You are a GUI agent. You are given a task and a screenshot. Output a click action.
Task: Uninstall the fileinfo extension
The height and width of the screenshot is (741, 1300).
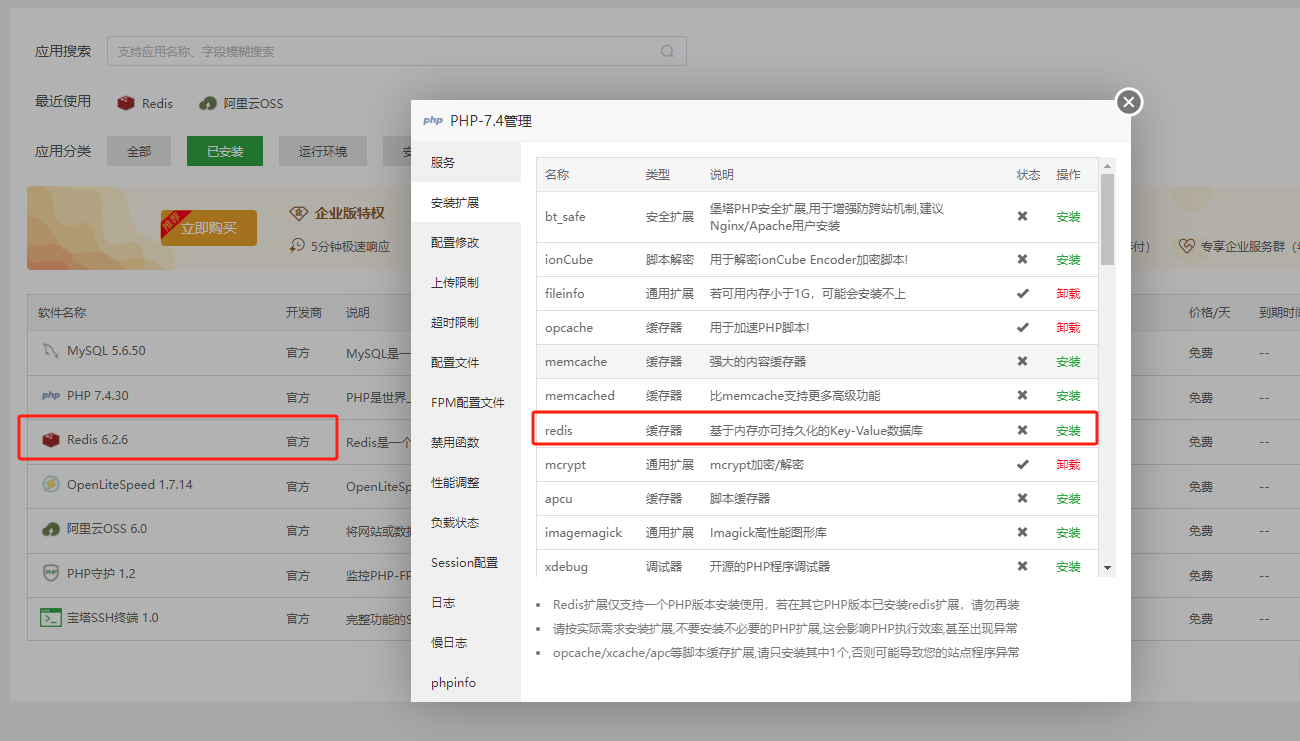(x=1068, y=294)
